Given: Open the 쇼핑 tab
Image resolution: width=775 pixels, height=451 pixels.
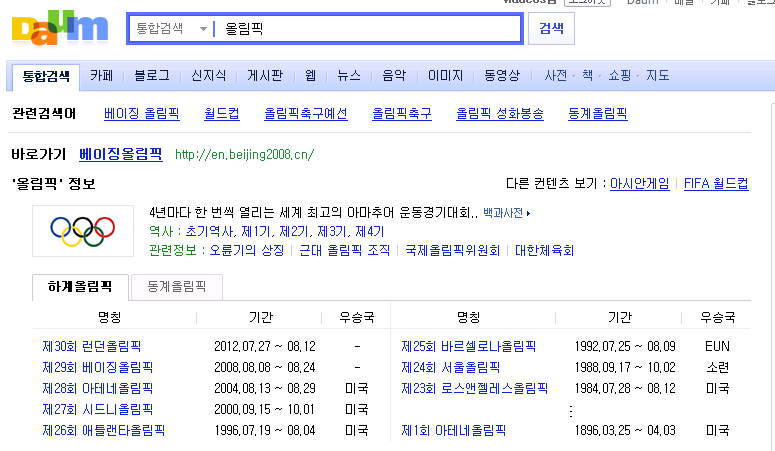Looking at the screenshot, I should pyautogui.click(x=619, y=76).
